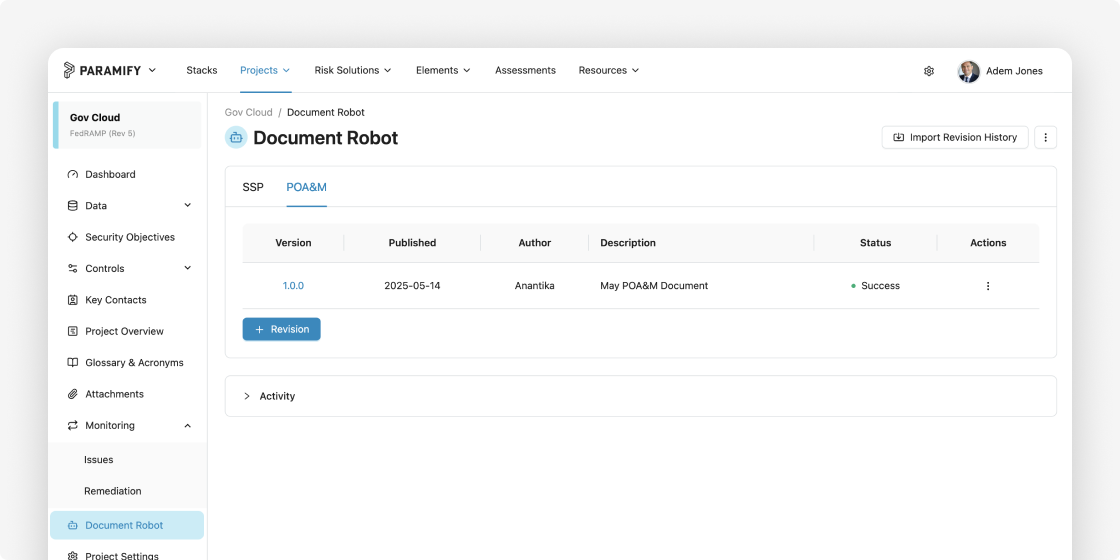The height and width of the screenshot is (560, 1120).
Task: Select the POA&M tab
Action: [306, 187]
